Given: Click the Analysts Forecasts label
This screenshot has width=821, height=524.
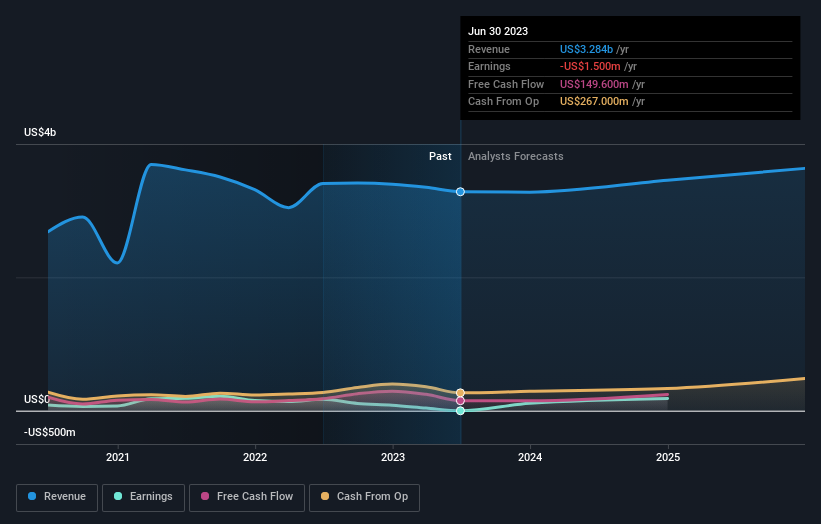Looking at the screenshot, I should (x=516, y=157).
